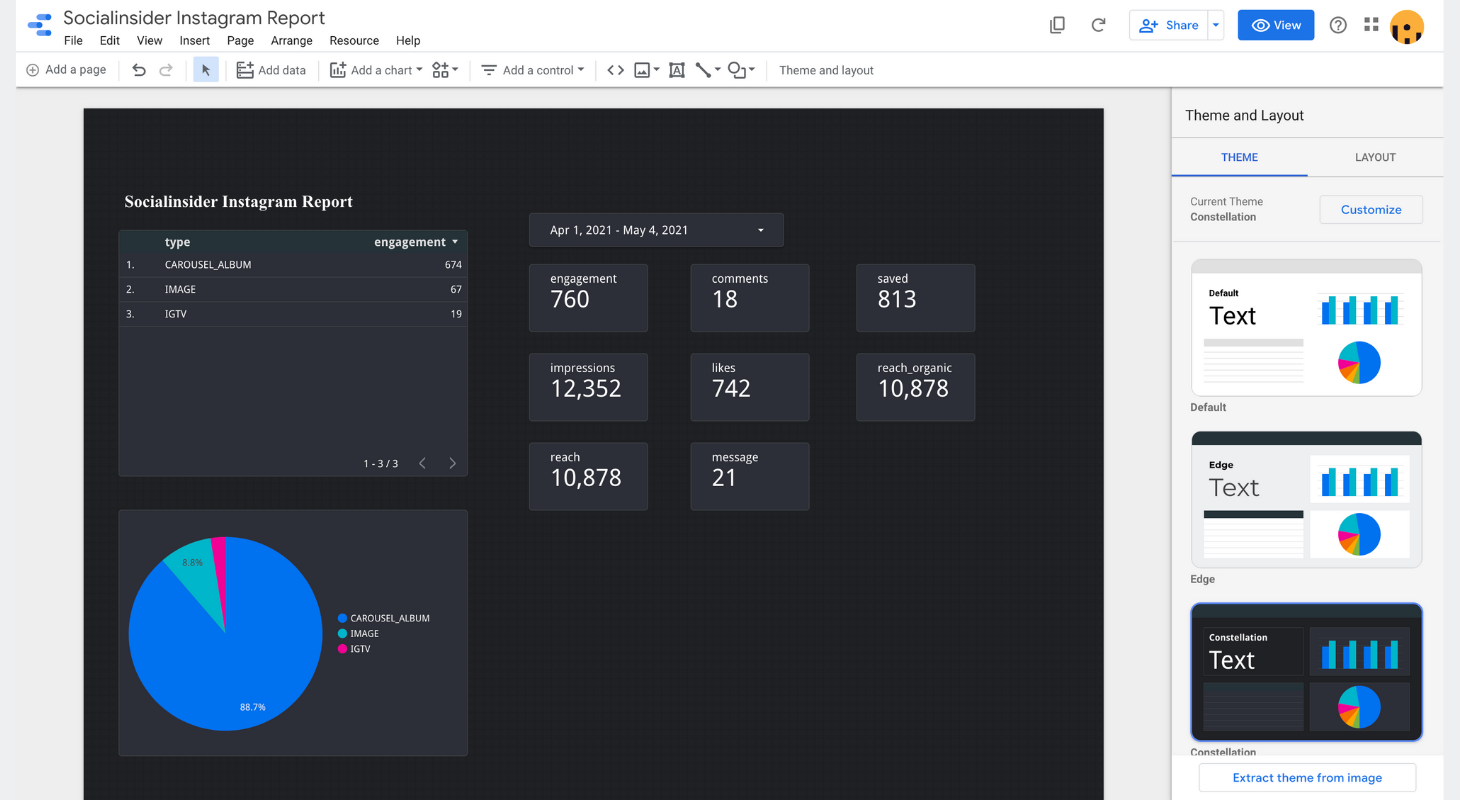Open the Insert menu

tap(195, 41)
